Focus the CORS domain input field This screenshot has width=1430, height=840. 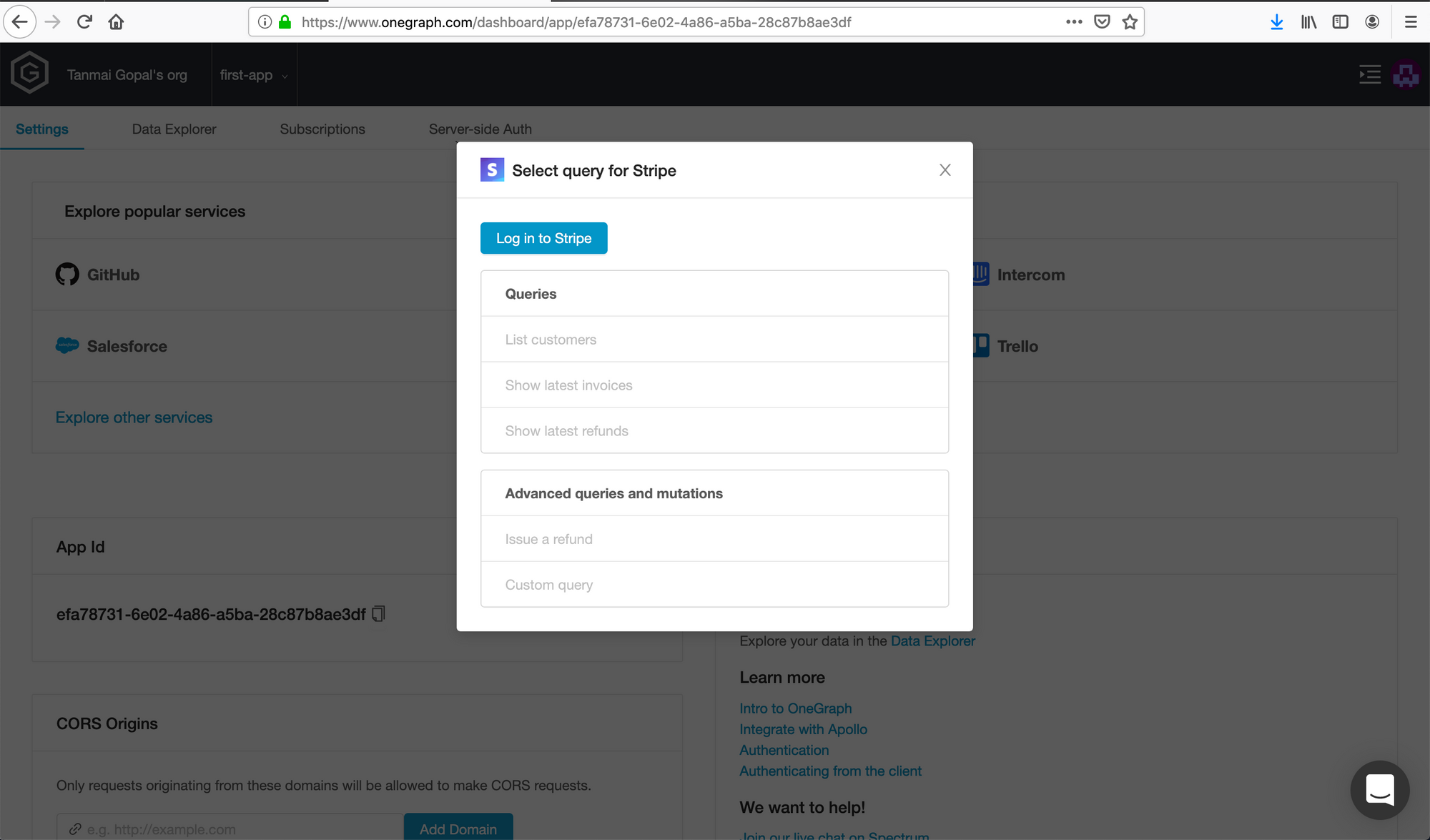coord(230,828)
